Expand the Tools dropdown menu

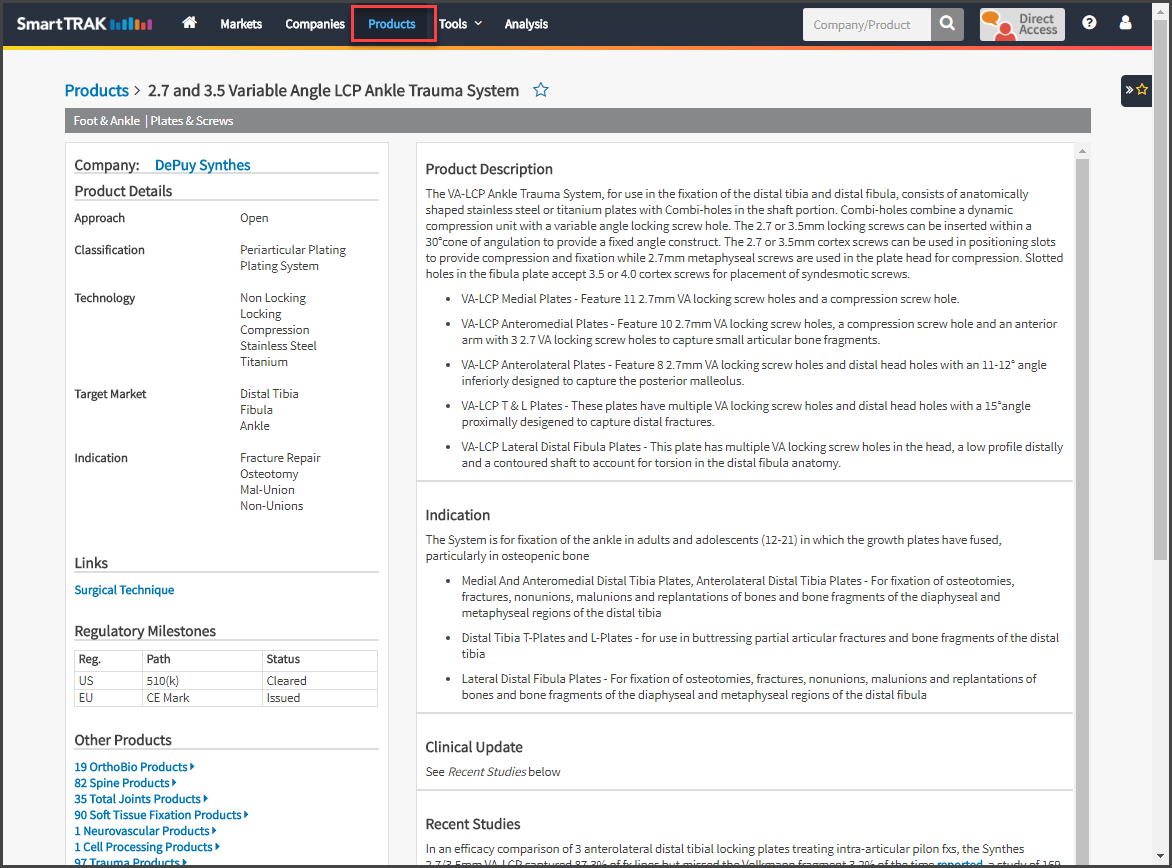(460, 24)
